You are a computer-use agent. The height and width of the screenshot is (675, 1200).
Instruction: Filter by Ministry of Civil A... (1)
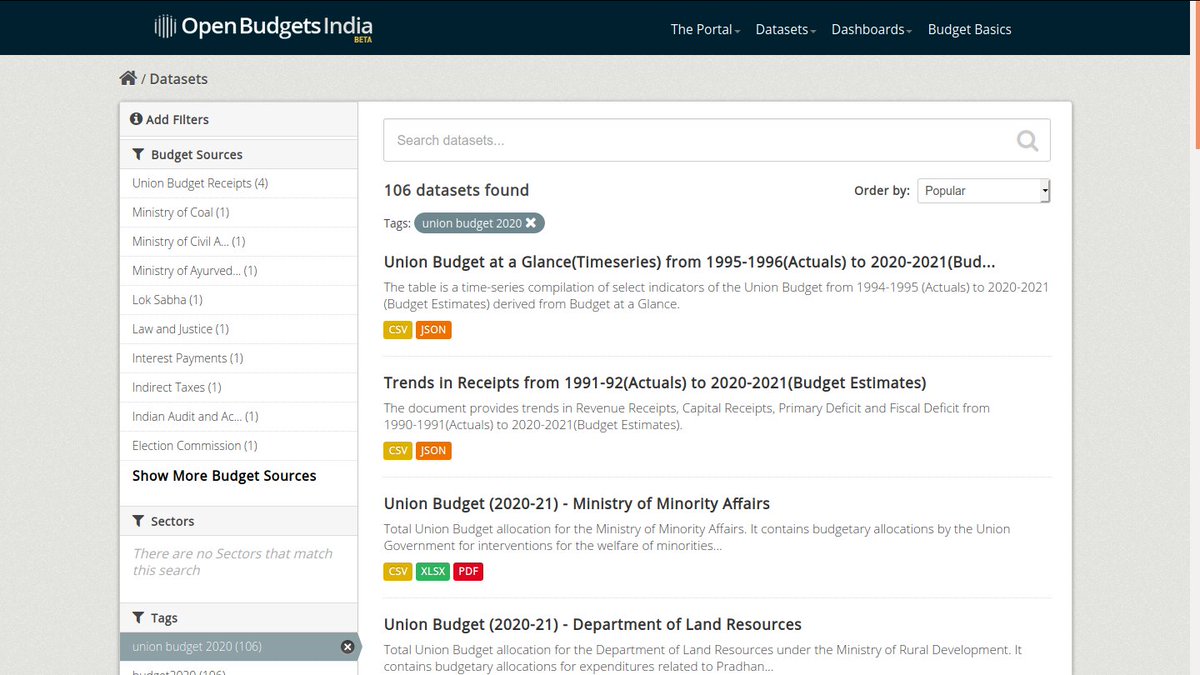click(238, 241)
